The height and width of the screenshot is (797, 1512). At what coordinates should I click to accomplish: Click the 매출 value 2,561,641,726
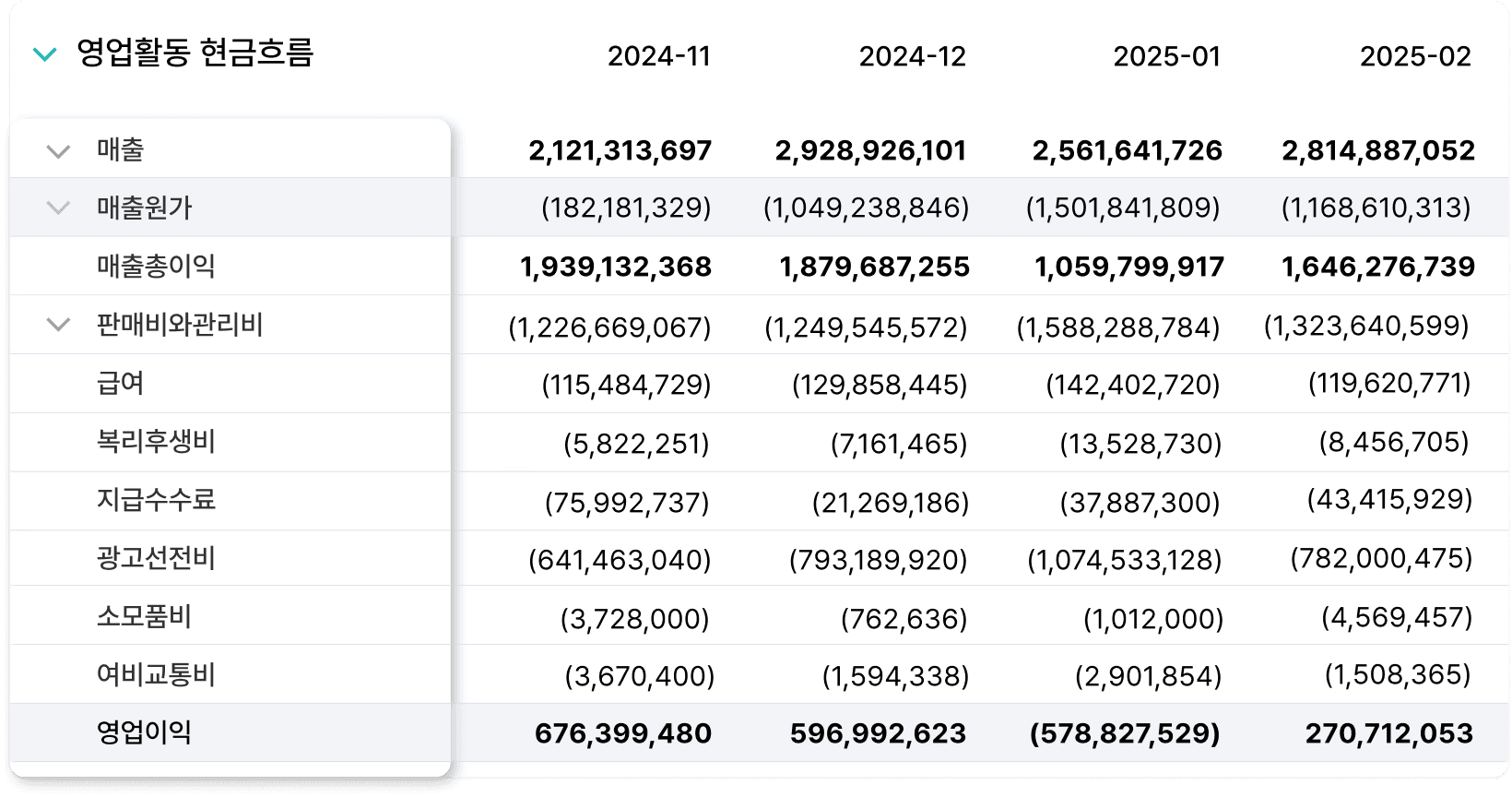coord(1127,150)
